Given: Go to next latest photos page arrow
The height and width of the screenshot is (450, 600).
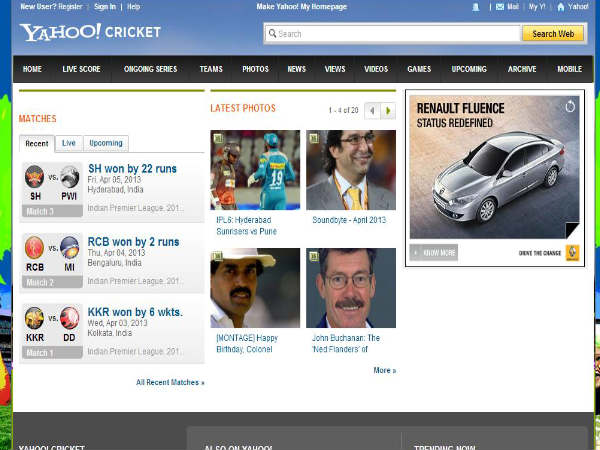Looking at the screenshot, I should [388, 110].
